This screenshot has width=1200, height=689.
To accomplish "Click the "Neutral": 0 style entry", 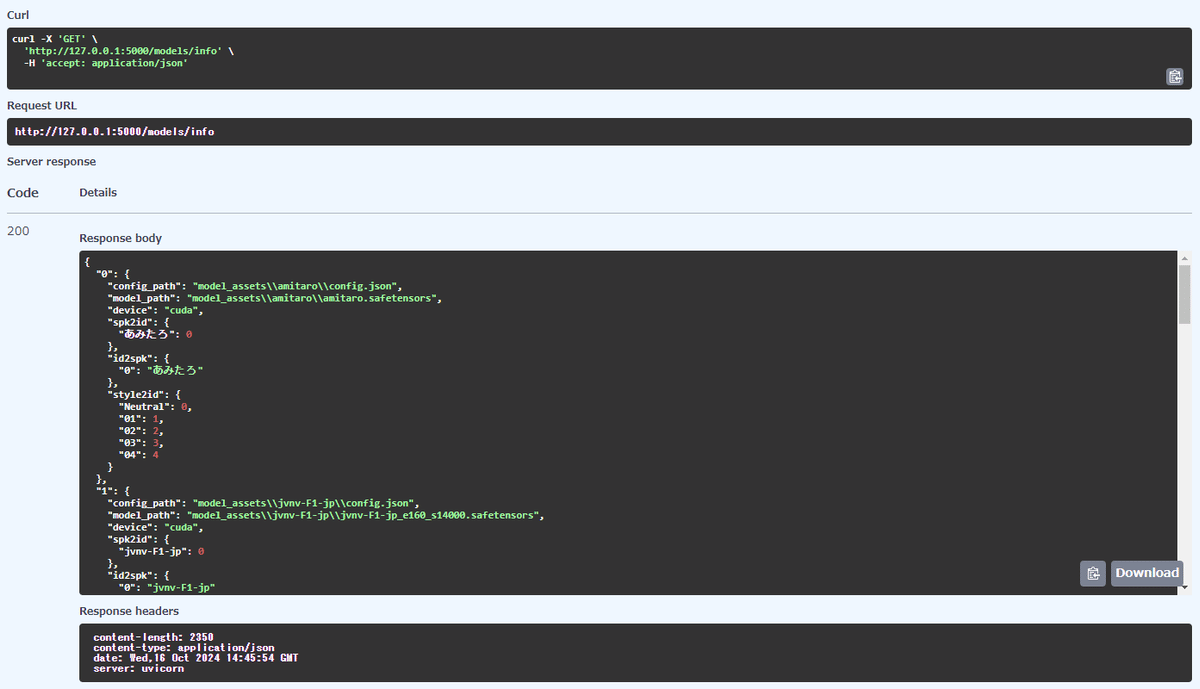I will [155, 407].
